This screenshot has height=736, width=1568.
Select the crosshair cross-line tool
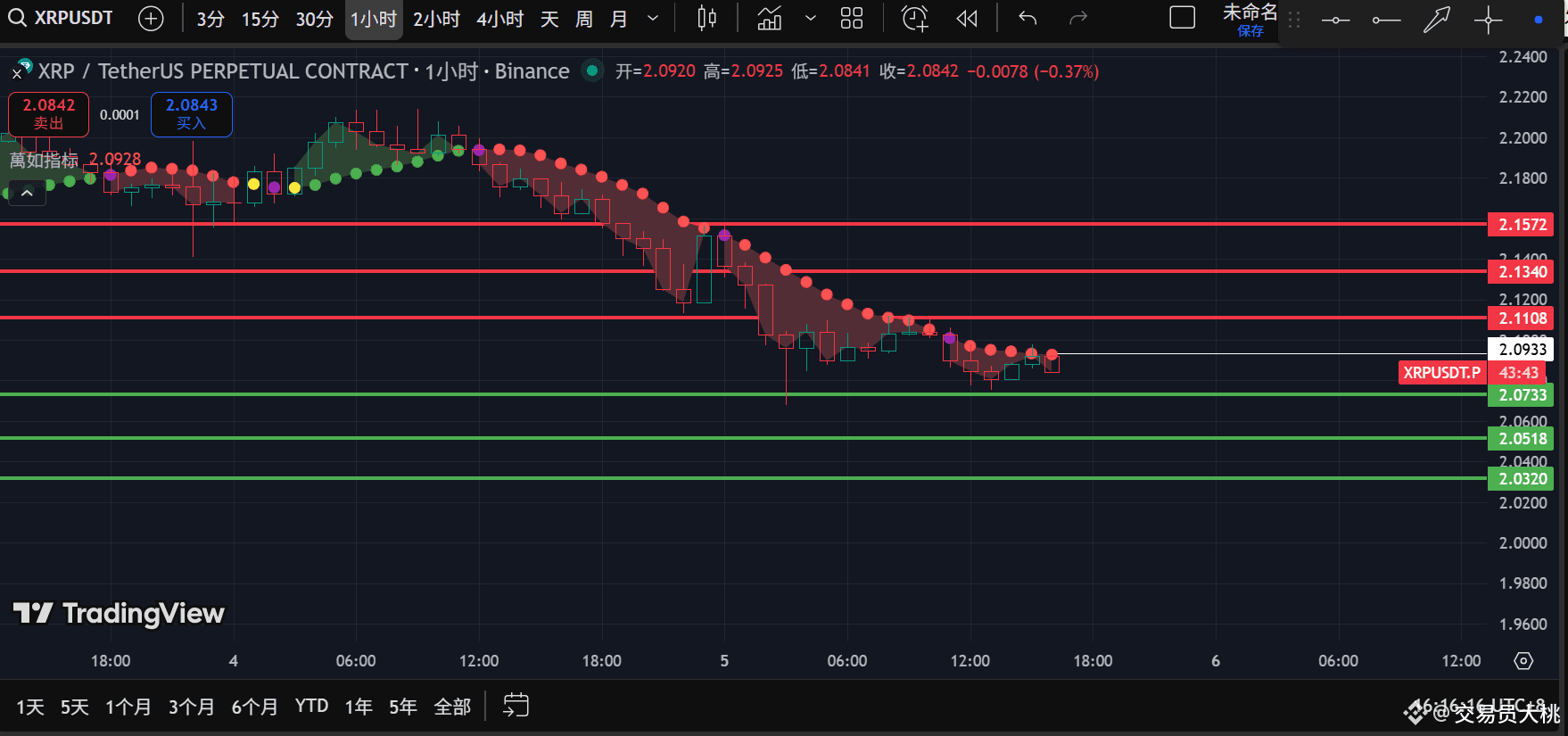[1488, 20]
